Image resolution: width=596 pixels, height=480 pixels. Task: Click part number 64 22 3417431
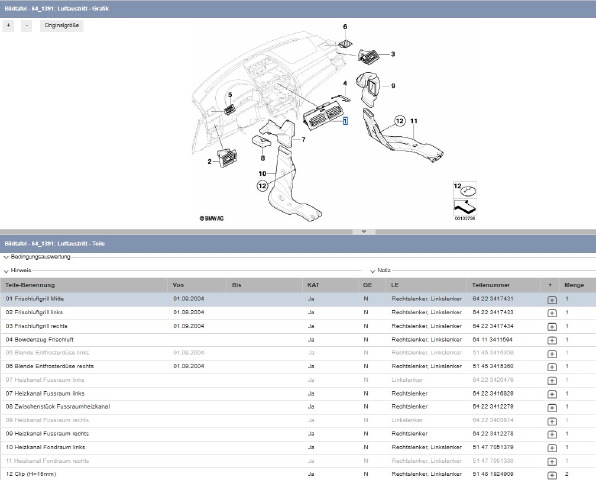(493, 299)
